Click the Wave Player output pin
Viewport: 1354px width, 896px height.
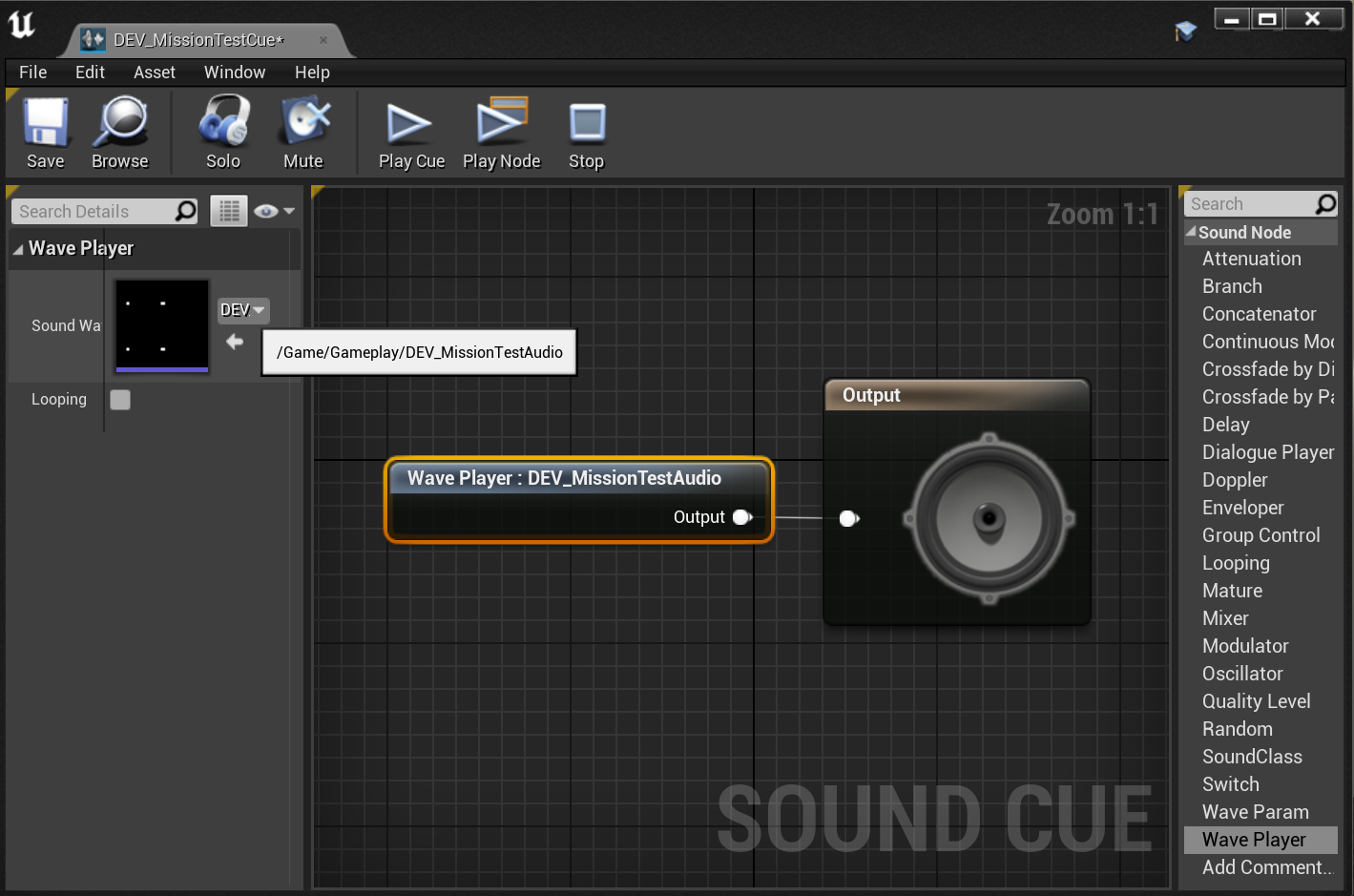click(742, 517)
